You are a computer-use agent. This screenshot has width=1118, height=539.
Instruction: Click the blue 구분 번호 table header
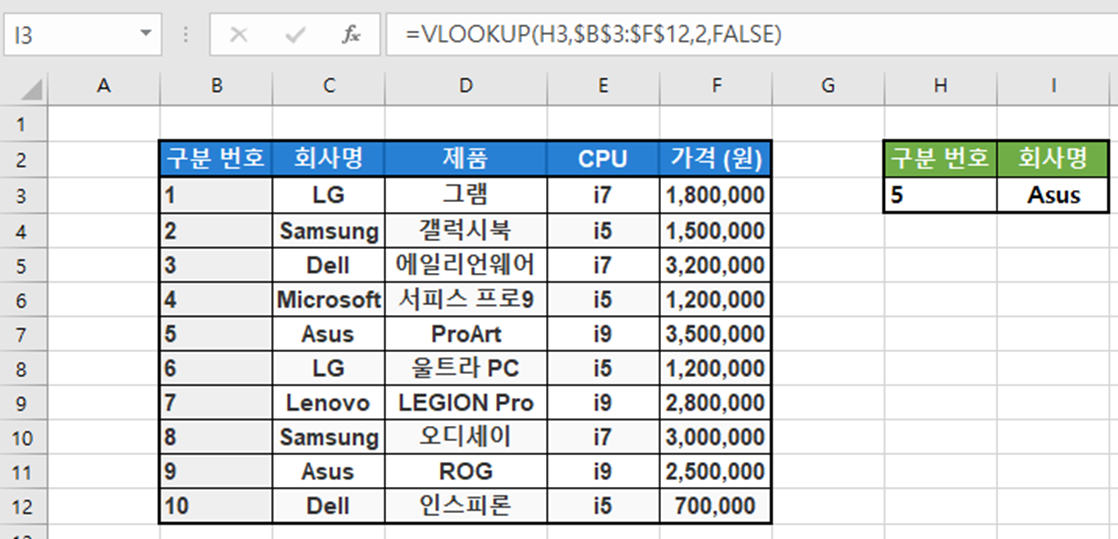[x=216, y=159]
